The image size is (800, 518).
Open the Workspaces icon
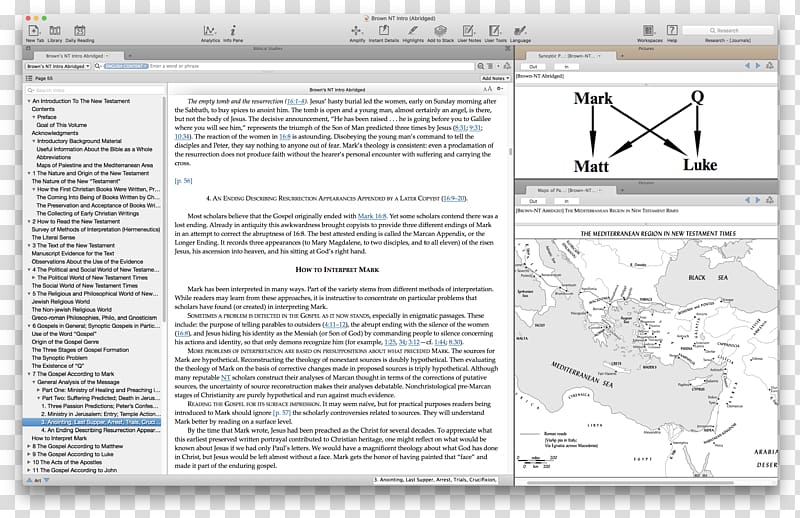[x=648, y=31]
